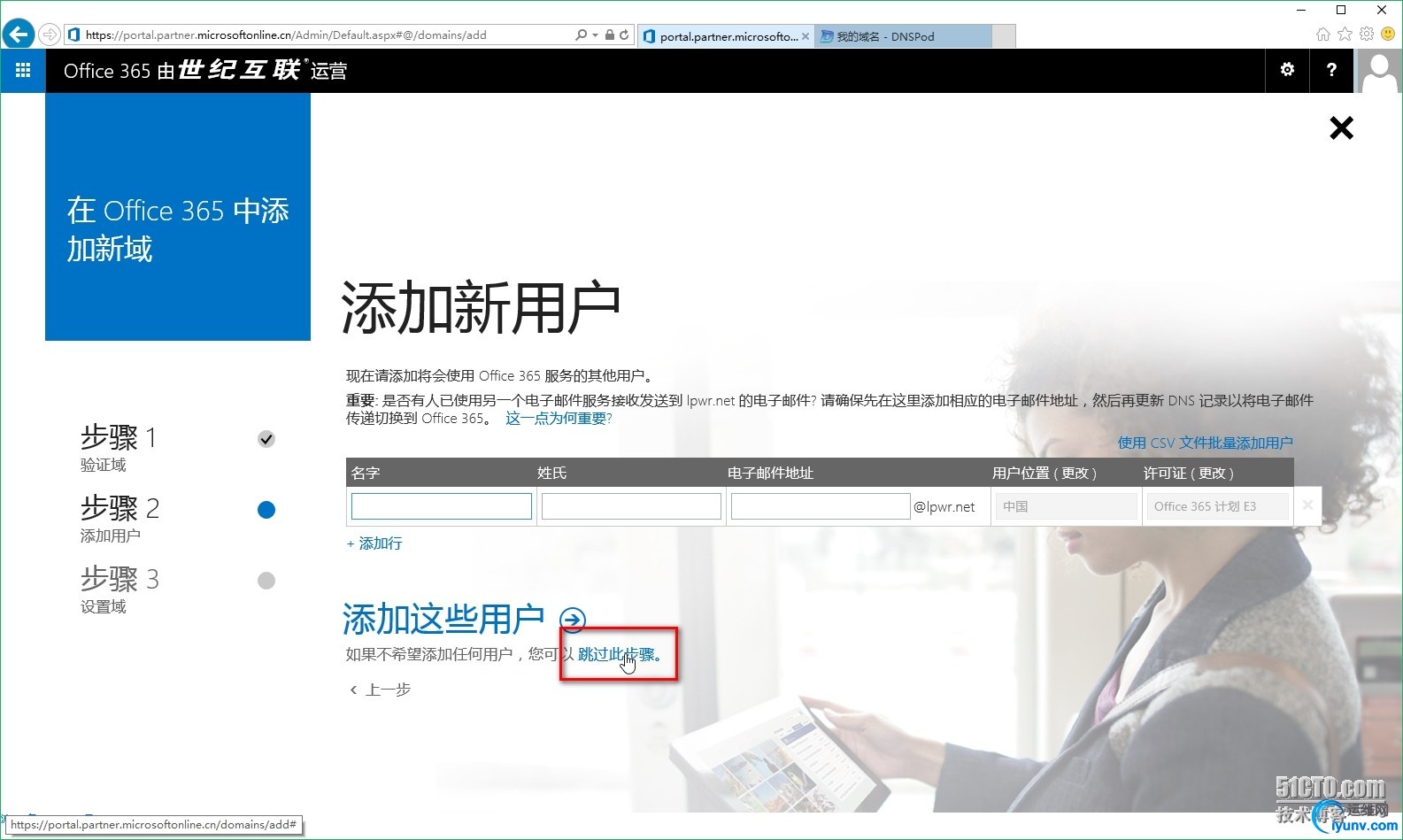The height and width of the screenshot is (840, 1403).
Task: Click the refresh icon in address bar
Action: (x=624, y=35)
